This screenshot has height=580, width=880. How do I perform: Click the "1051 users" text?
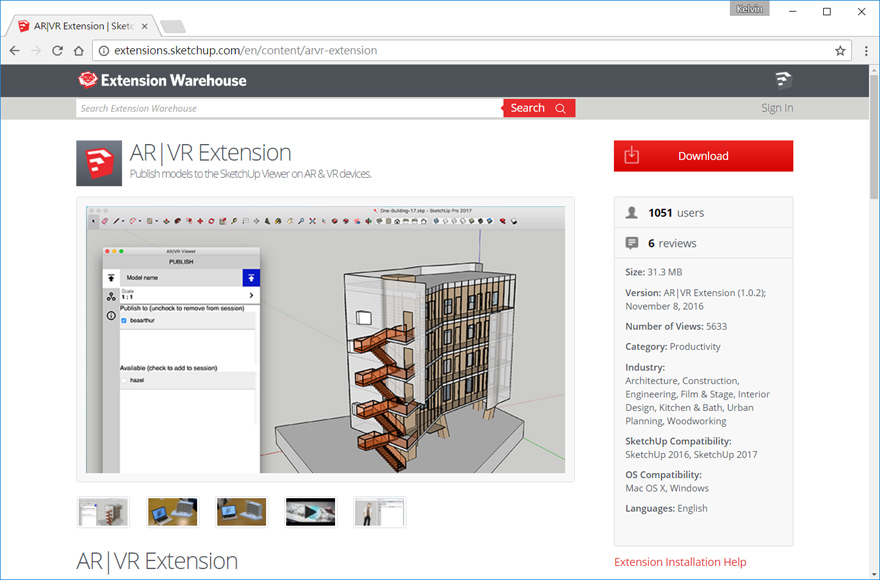pyautogui.click(x=676, y=213)
